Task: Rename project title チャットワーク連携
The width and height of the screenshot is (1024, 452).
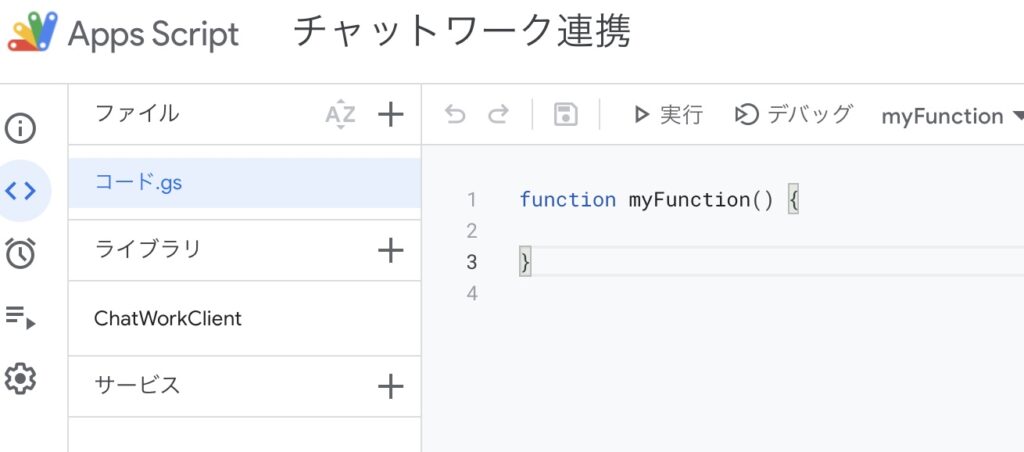Action: [x=461, y=33]
